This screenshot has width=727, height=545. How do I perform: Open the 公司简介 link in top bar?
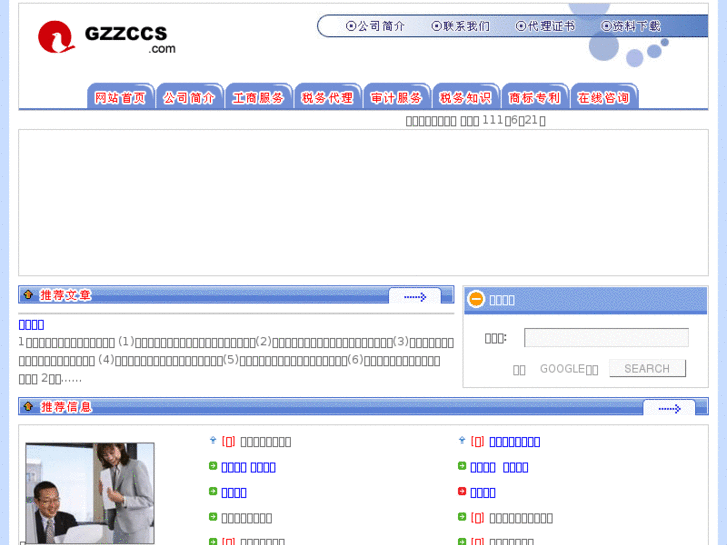(x=376, y=26)
